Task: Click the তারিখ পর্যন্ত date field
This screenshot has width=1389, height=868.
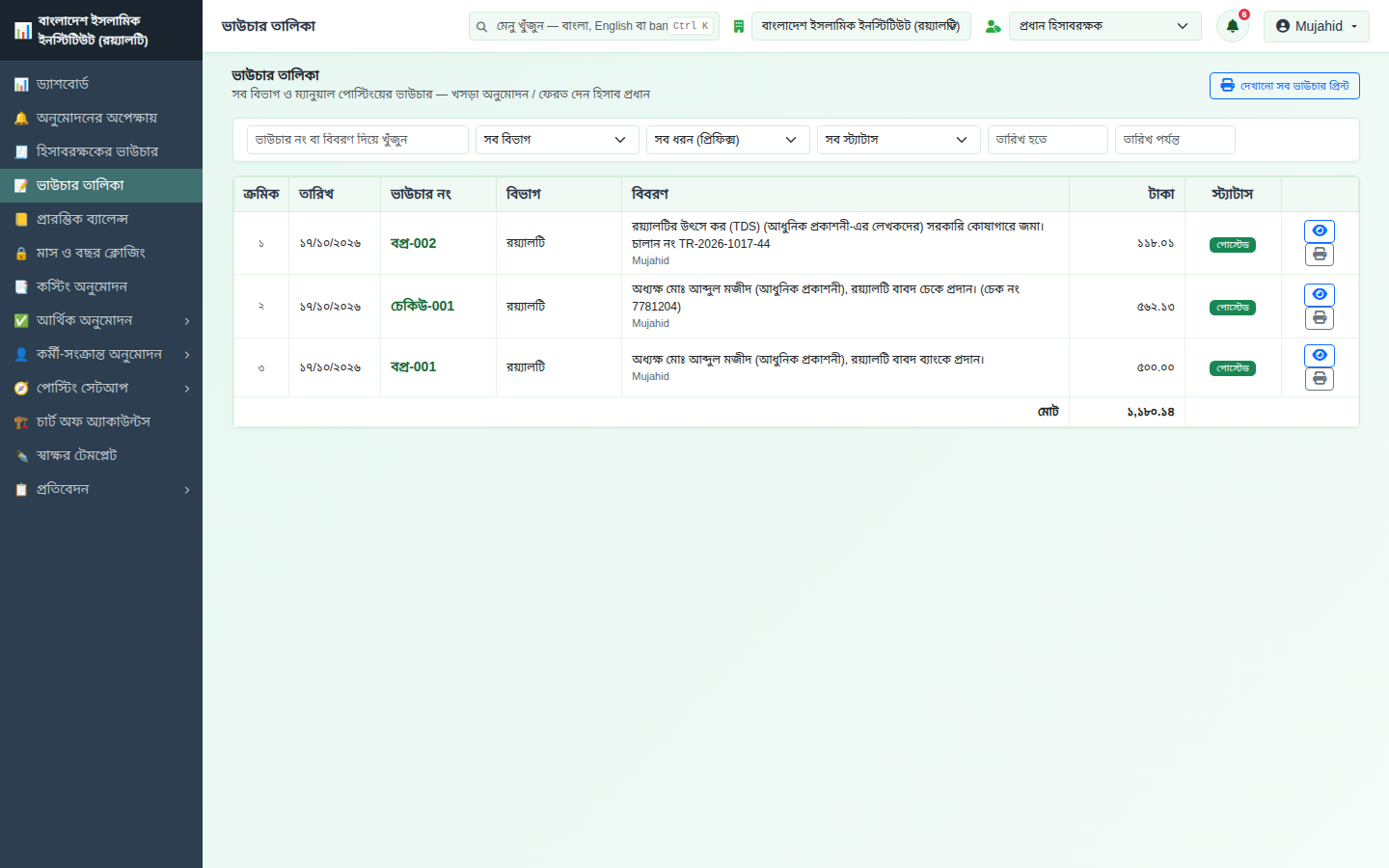Action: (1175, 140)
